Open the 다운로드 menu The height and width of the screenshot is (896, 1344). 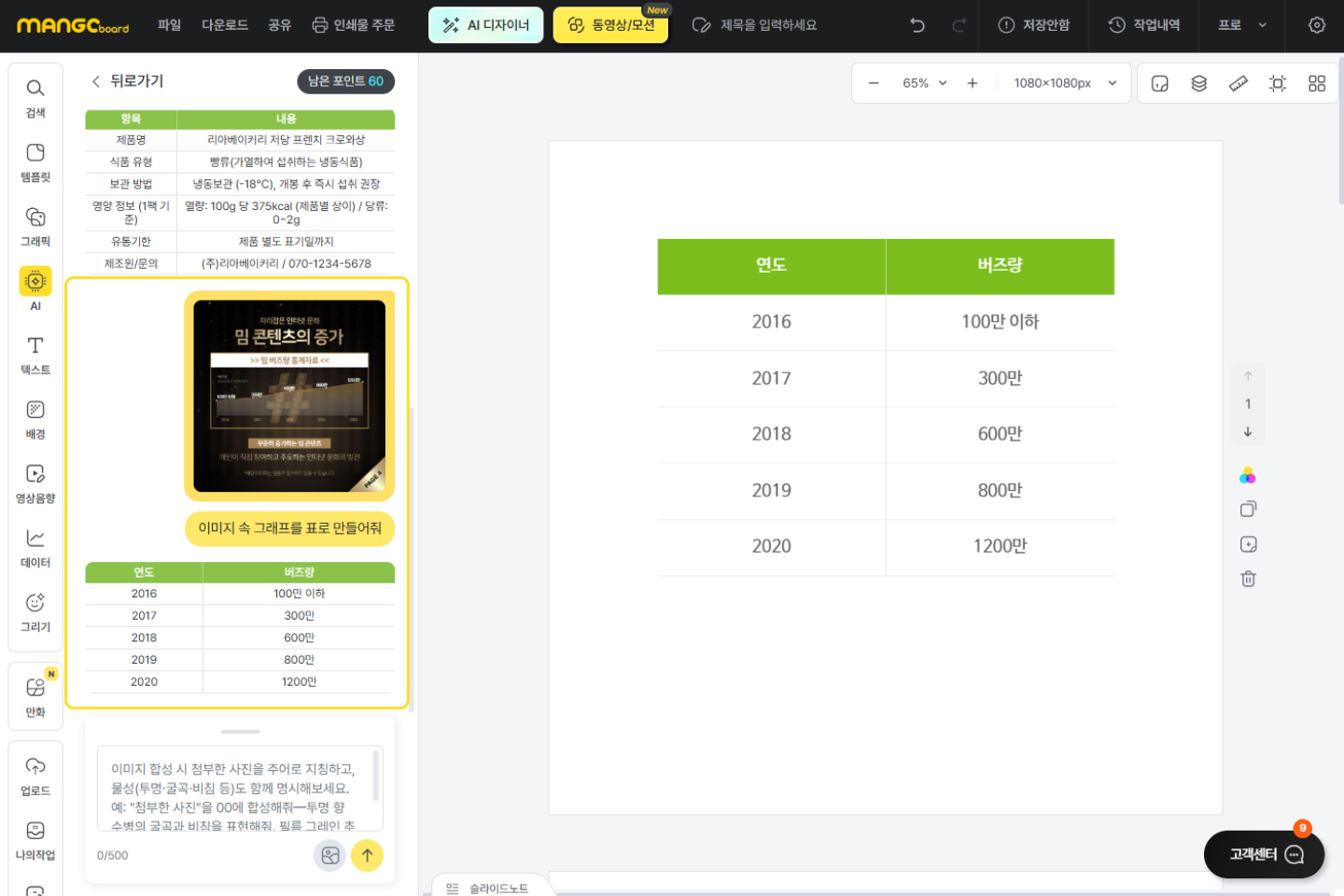click(225, 25)
